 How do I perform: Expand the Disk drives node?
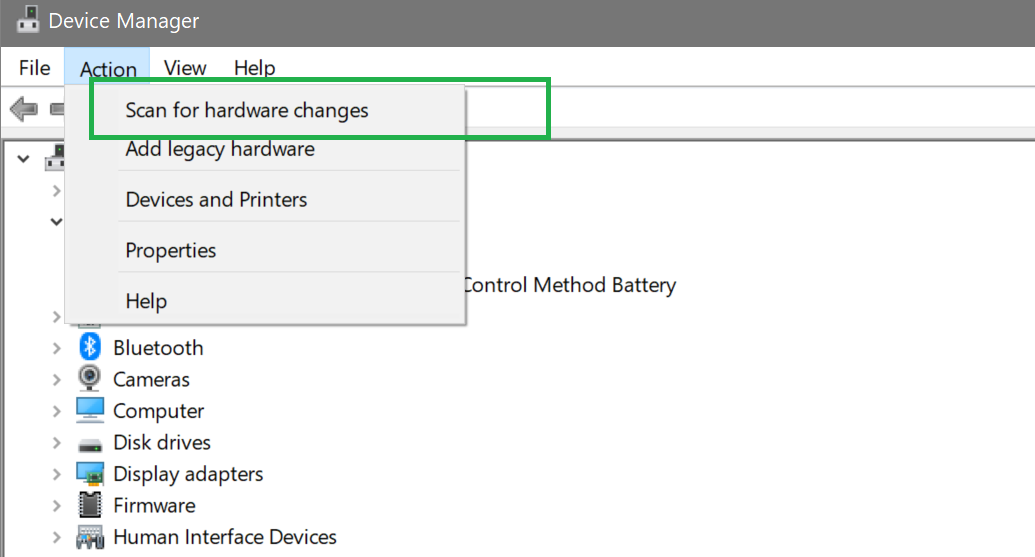pyautogui.click(x=57, y=443)
